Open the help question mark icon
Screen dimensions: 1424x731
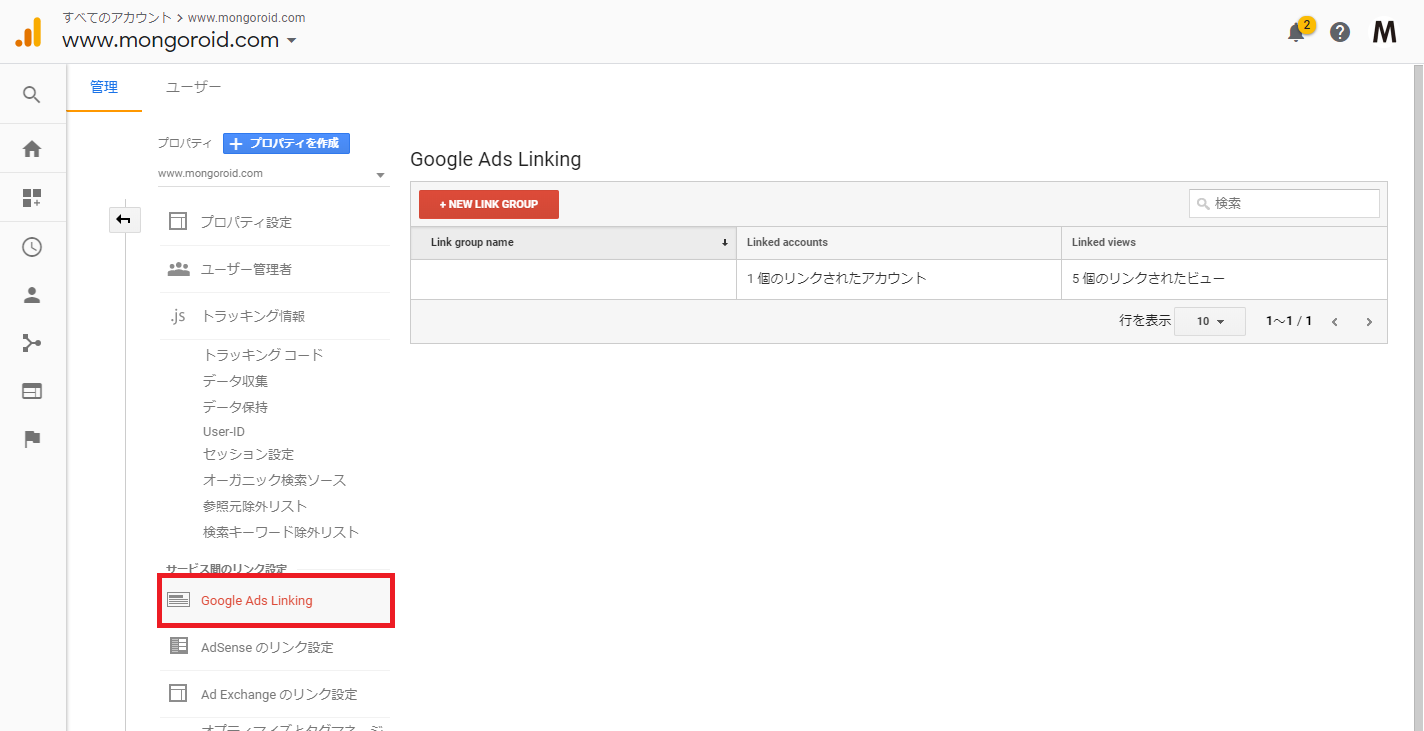1340,32
